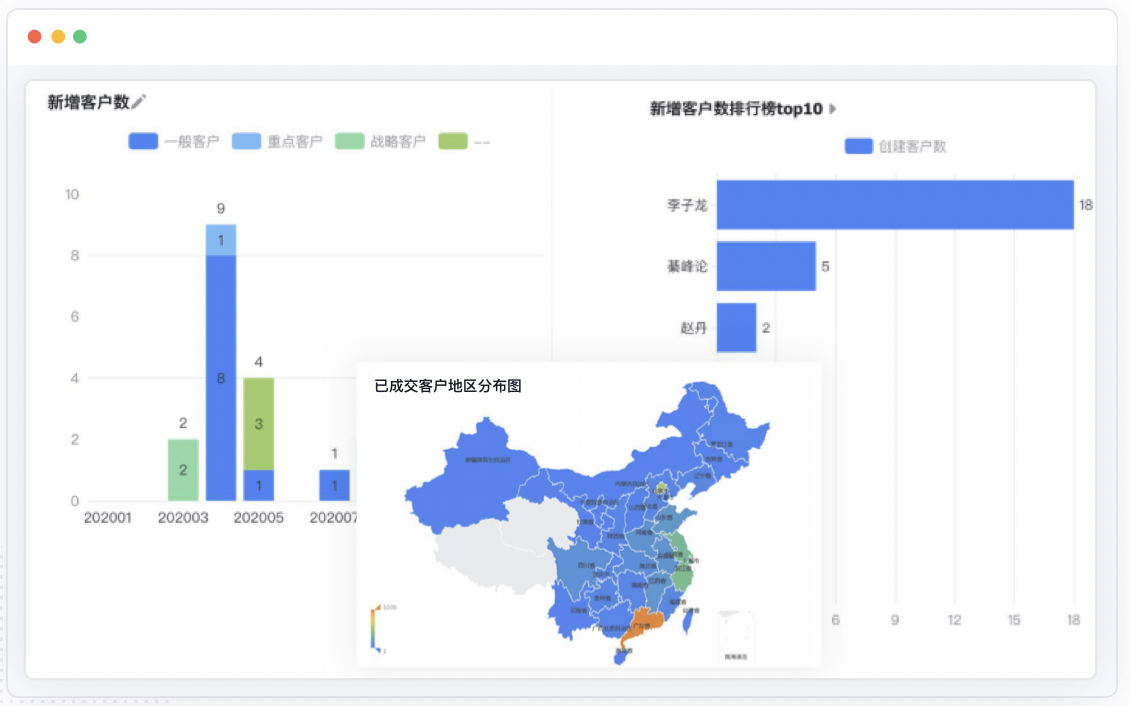Click the 赵丹 name label
Image resolution: width=1130 pixels, height=706 pixels.
click(x=693, y=328)
